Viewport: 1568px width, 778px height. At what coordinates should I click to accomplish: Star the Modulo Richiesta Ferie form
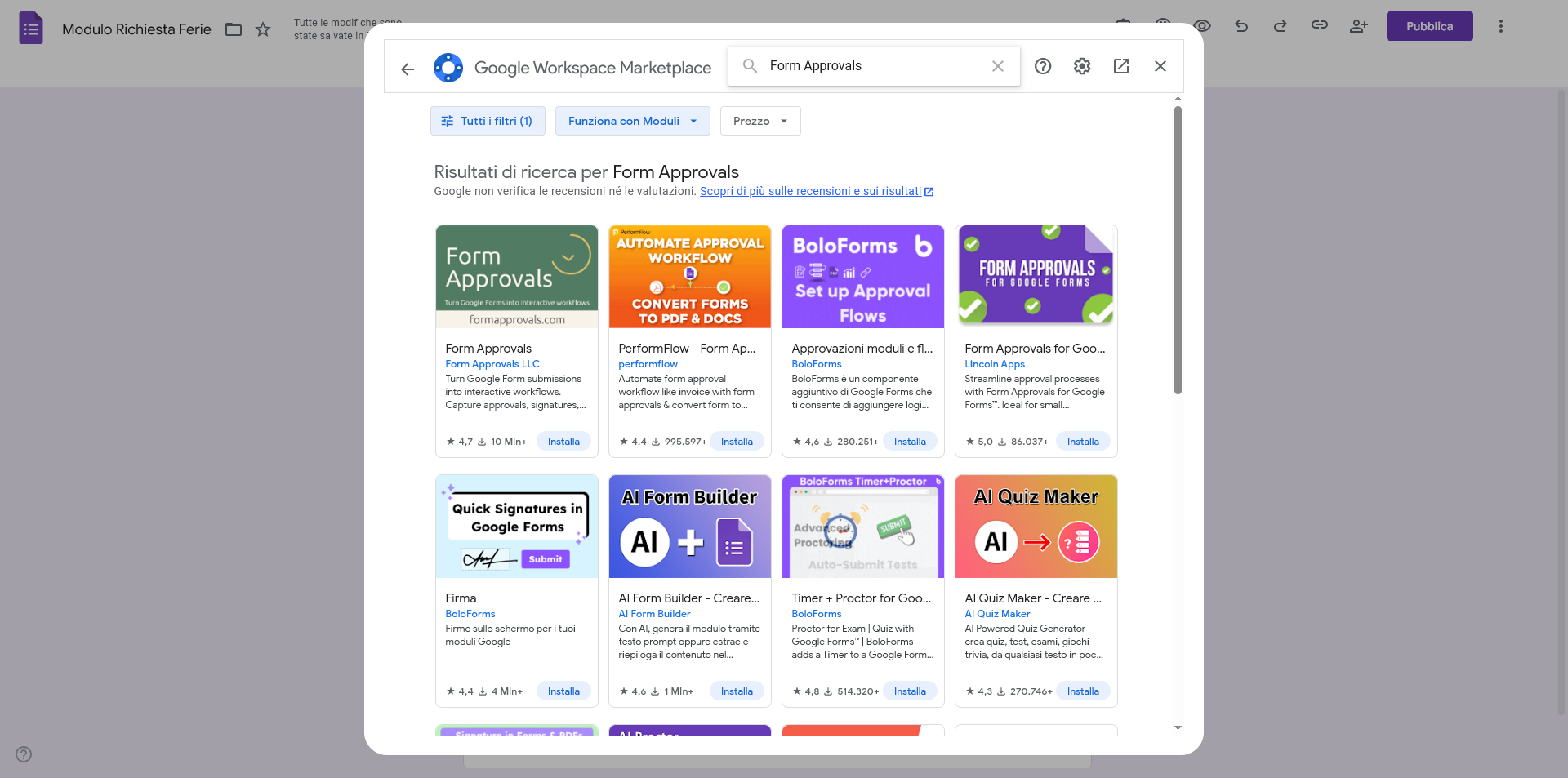point(263,29)
